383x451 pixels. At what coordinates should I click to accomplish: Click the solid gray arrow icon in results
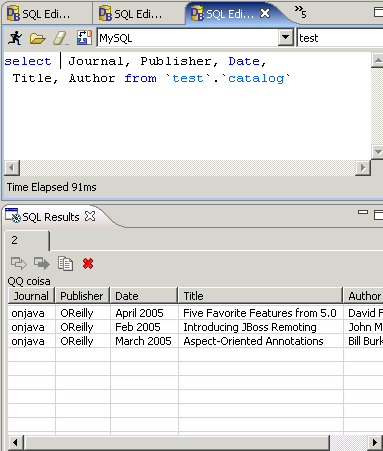(42, 263)
